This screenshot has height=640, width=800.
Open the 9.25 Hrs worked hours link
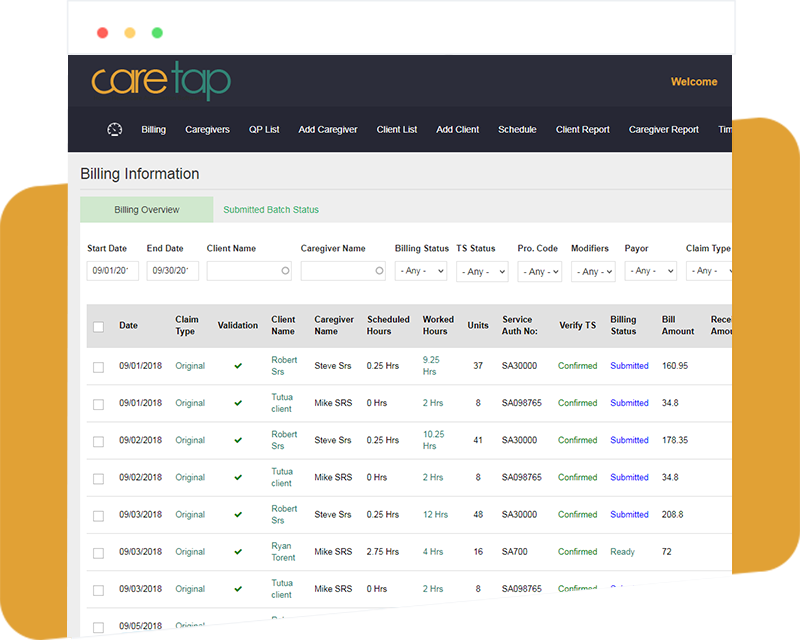tap(431, 365)
